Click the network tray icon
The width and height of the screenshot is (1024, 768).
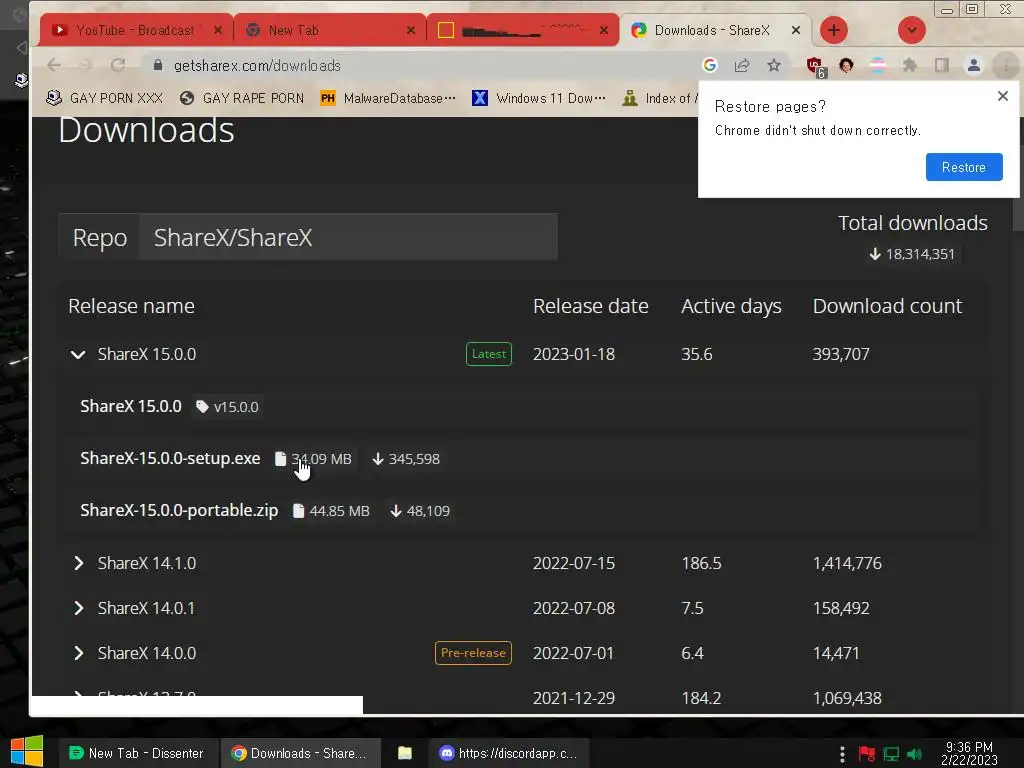coord(891,754)
